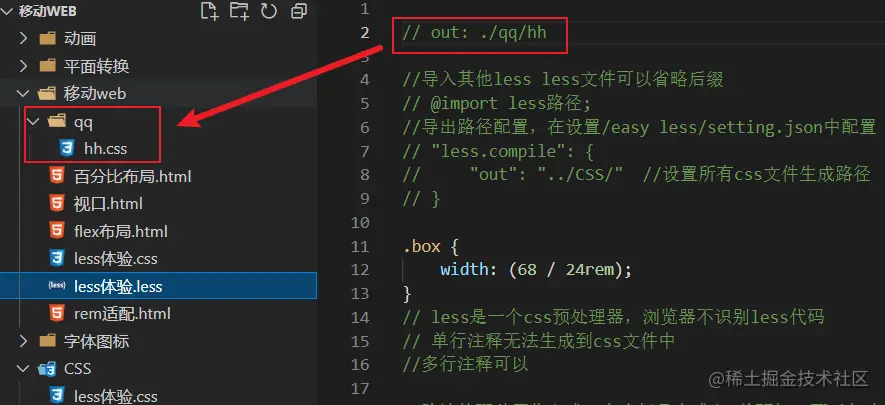Open flex布局.html file
The image size is (885, 405).
tap(121, 231)
